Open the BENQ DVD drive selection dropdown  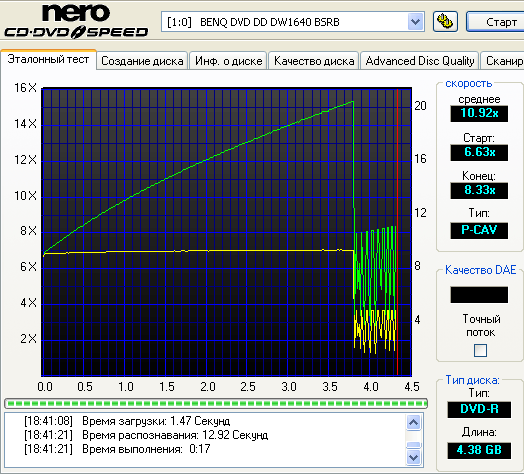click(x=415, y=22)
